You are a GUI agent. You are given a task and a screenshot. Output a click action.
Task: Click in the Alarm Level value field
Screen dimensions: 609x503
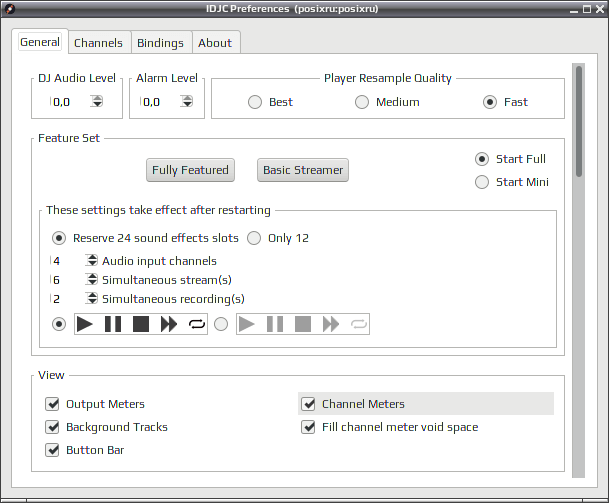159,102
